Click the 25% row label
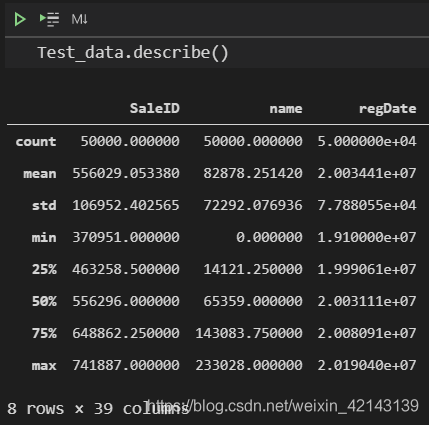 tap(44, 269)
